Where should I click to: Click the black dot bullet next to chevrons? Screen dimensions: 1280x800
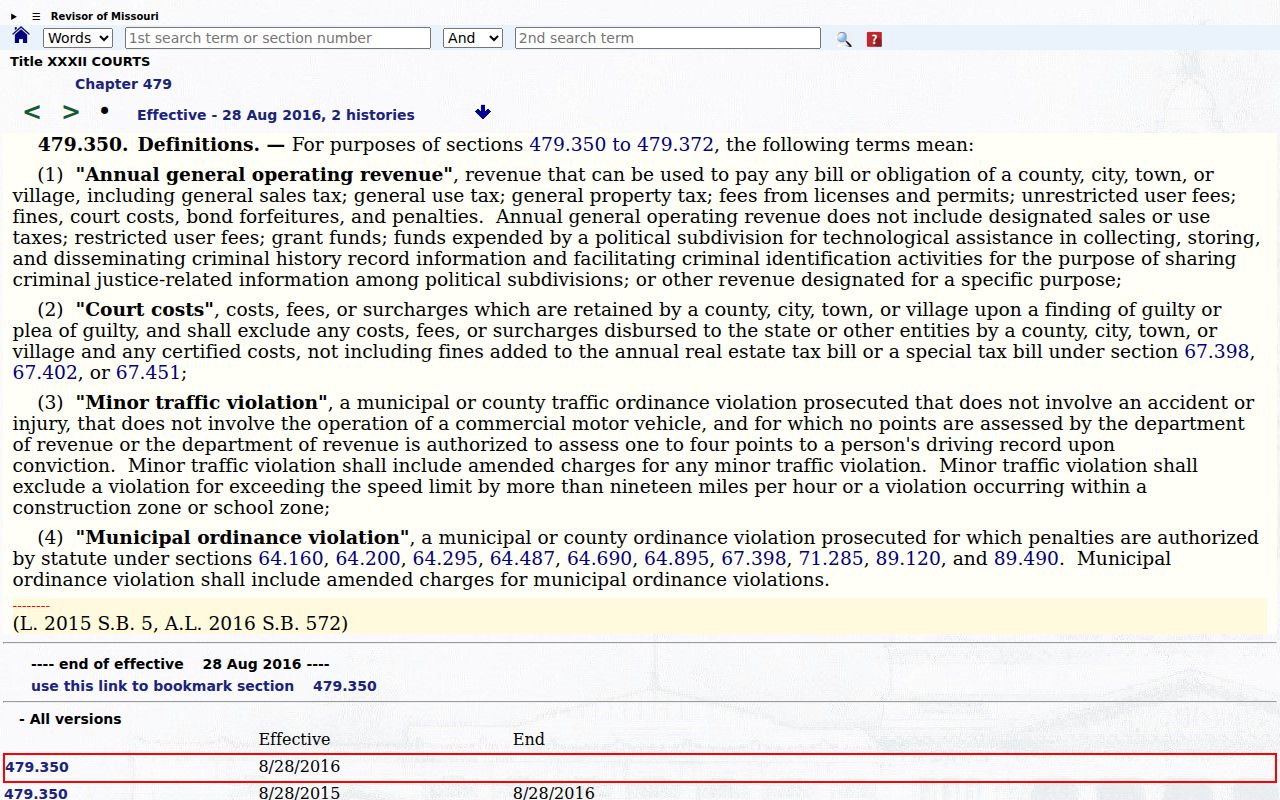coord(104,110)
